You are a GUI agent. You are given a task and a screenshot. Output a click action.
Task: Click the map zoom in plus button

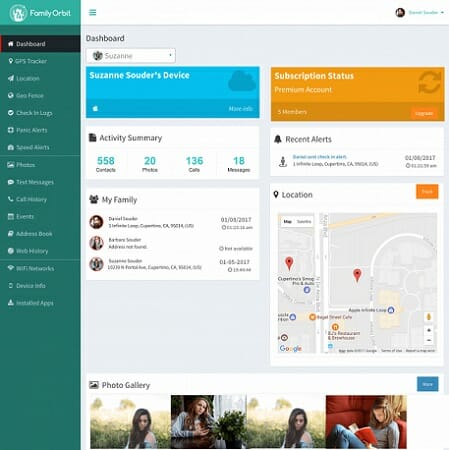(429, 330)
